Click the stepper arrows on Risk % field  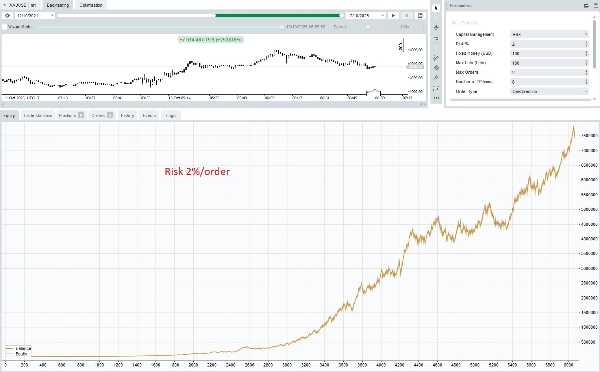coord(586,44)
